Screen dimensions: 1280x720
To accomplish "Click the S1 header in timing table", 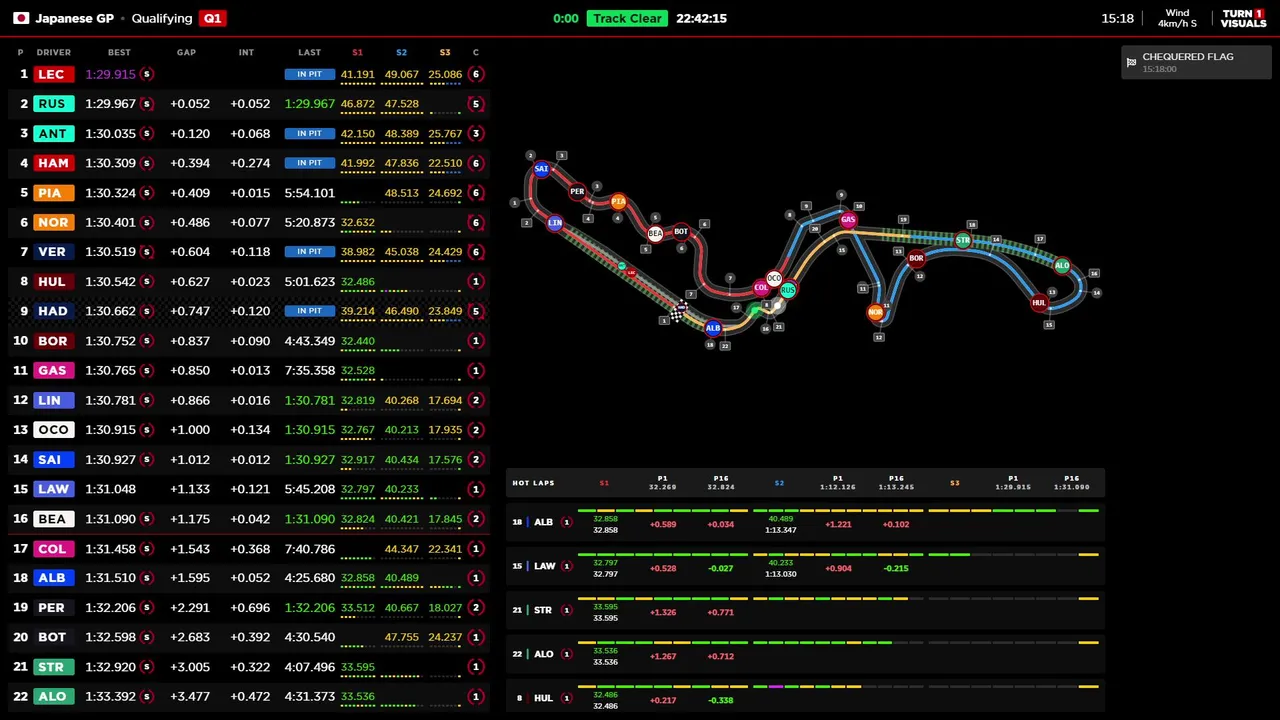I will (357, 52).
